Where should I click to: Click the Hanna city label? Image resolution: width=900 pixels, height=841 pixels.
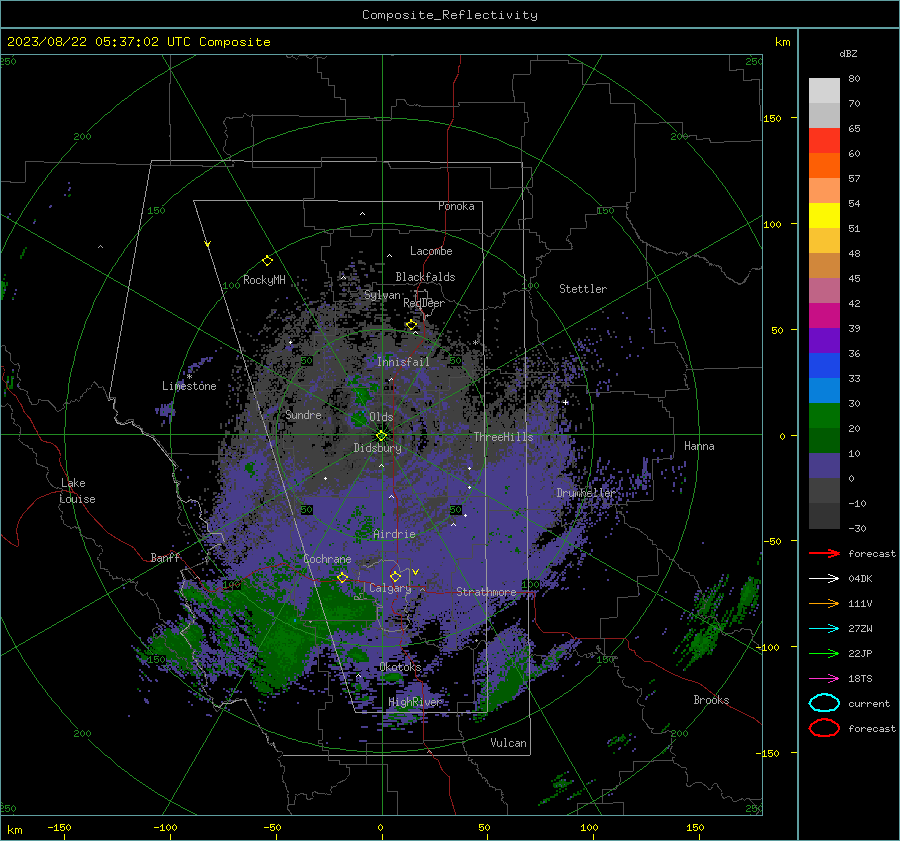tap(699, 446)
